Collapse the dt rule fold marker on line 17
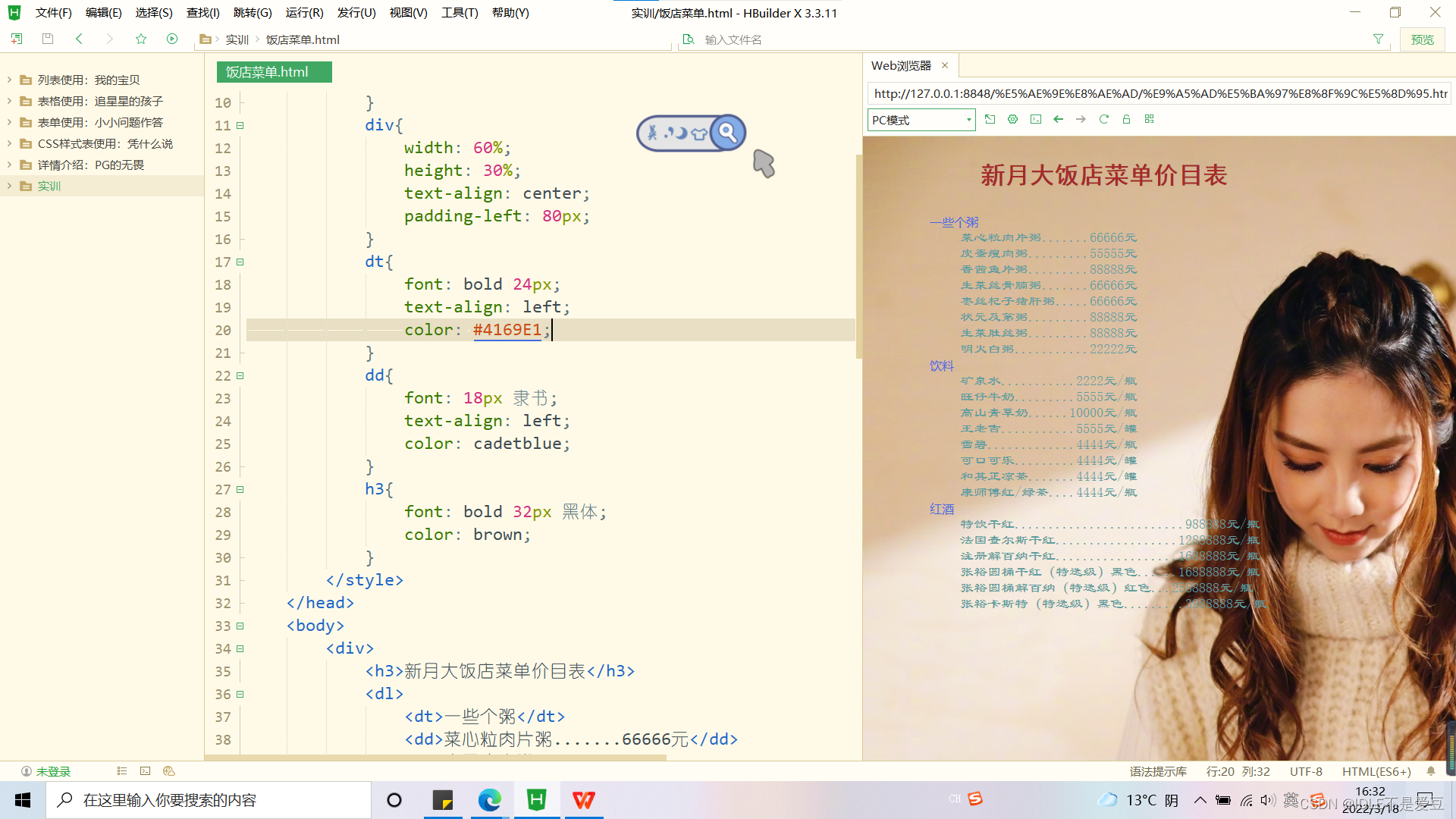 (x=240, y=262)
